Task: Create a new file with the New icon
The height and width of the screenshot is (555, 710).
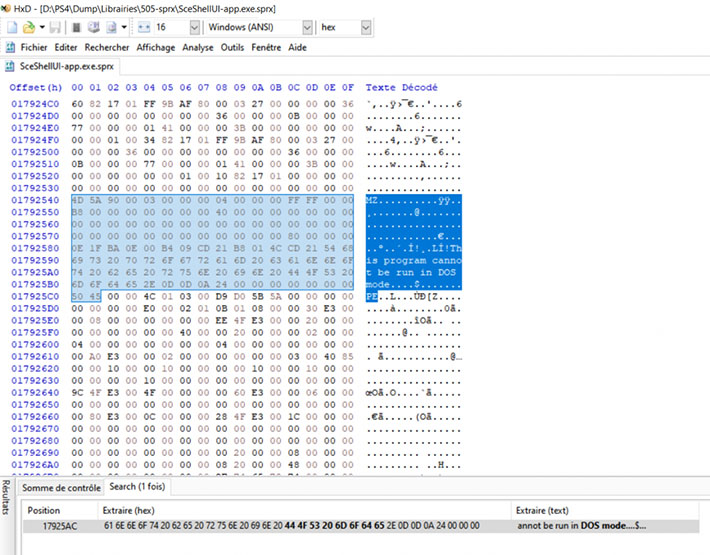Action: coord(12,28)
